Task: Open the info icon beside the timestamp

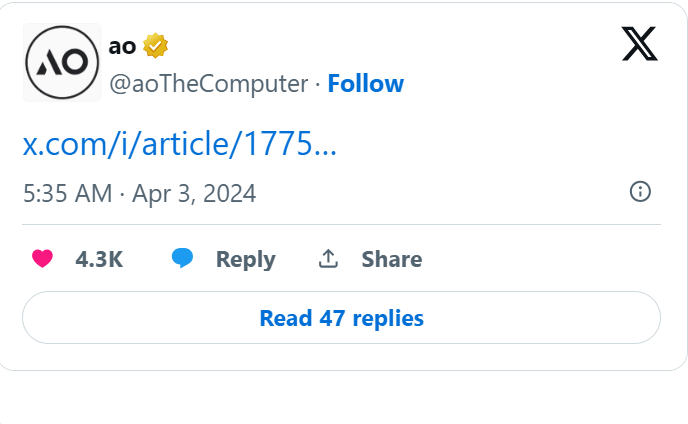Action: (x=641, y=192)
